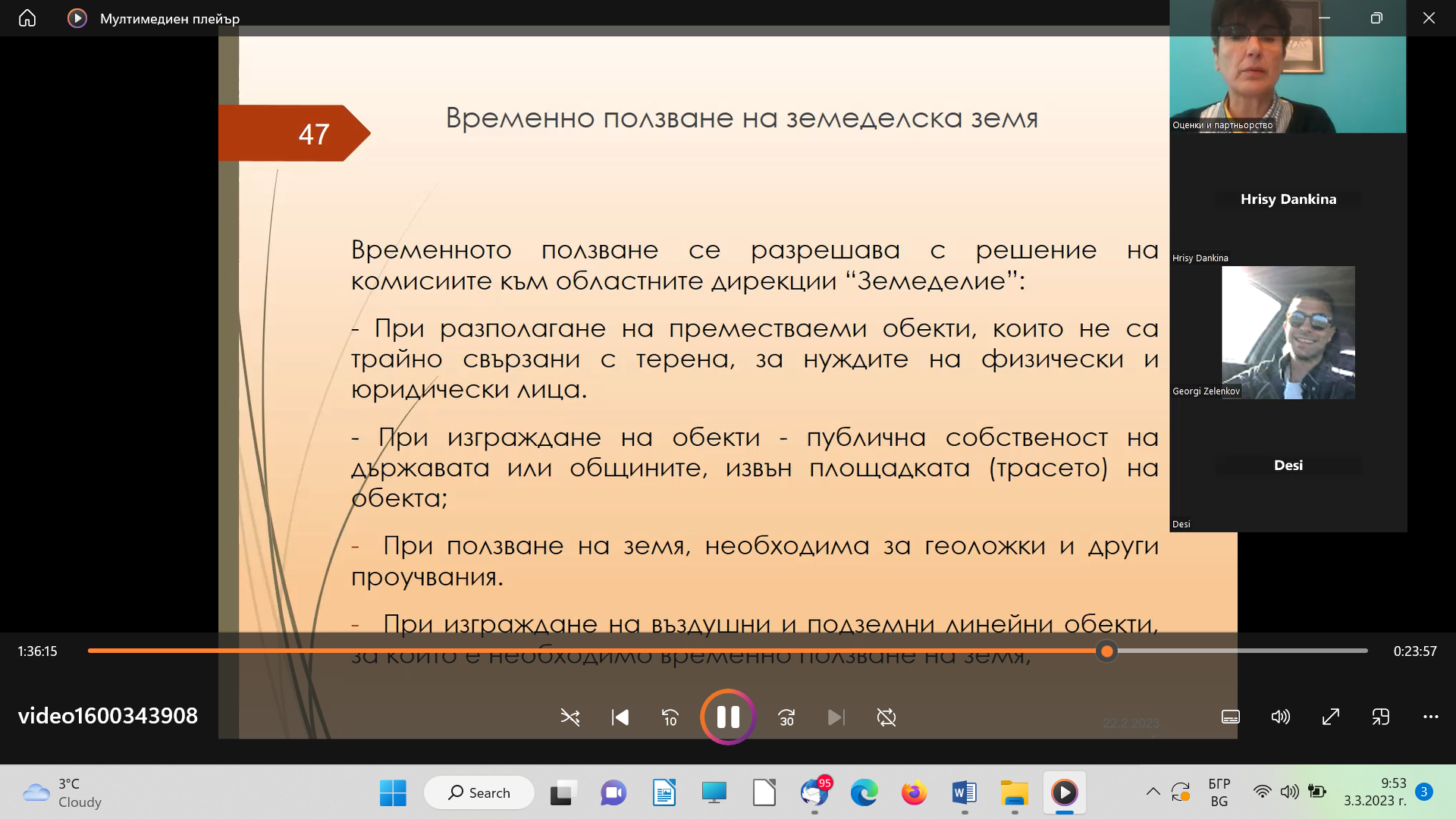1456x819 pixels.
Task: Show hidden system tray icons
Action: pyautogui.click(x=1153, y=792)
